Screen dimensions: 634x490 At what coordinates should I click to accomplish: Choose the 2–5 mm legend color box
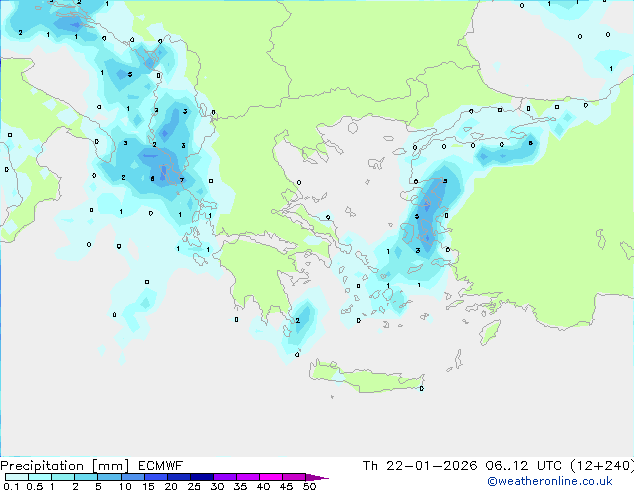[86, 477]
